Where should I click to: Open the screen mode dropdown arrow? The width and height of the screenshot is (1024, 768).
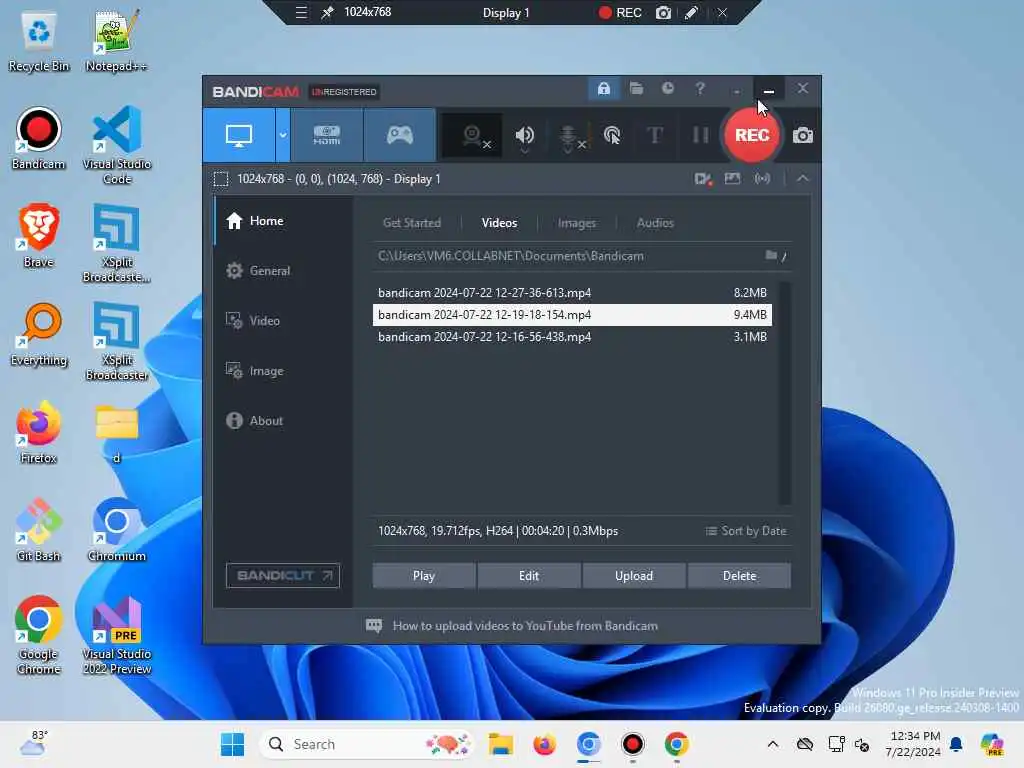tap(283, 135)
